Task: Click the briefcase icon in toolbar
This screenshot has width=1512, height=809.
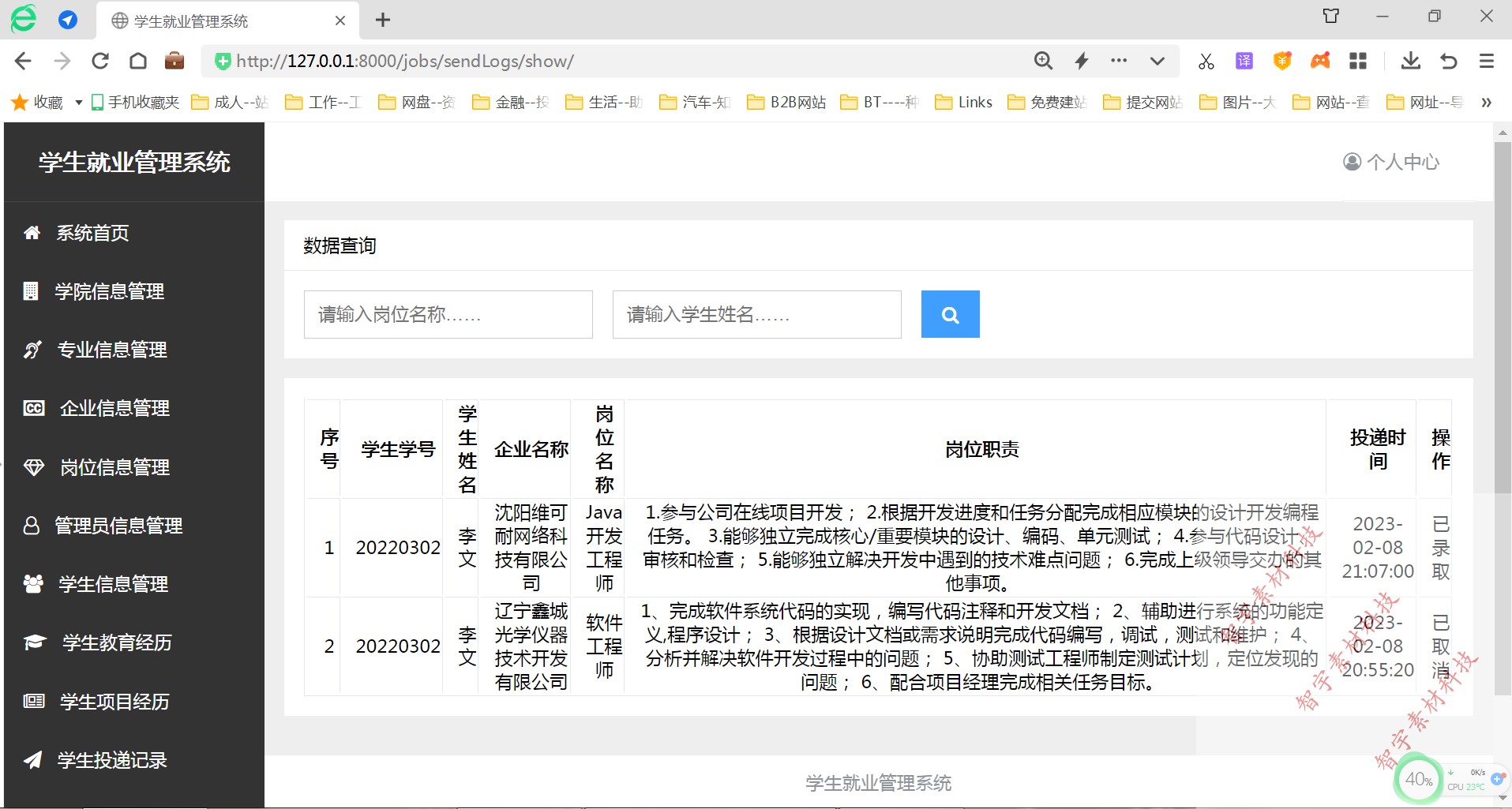Action: point(174,61)
